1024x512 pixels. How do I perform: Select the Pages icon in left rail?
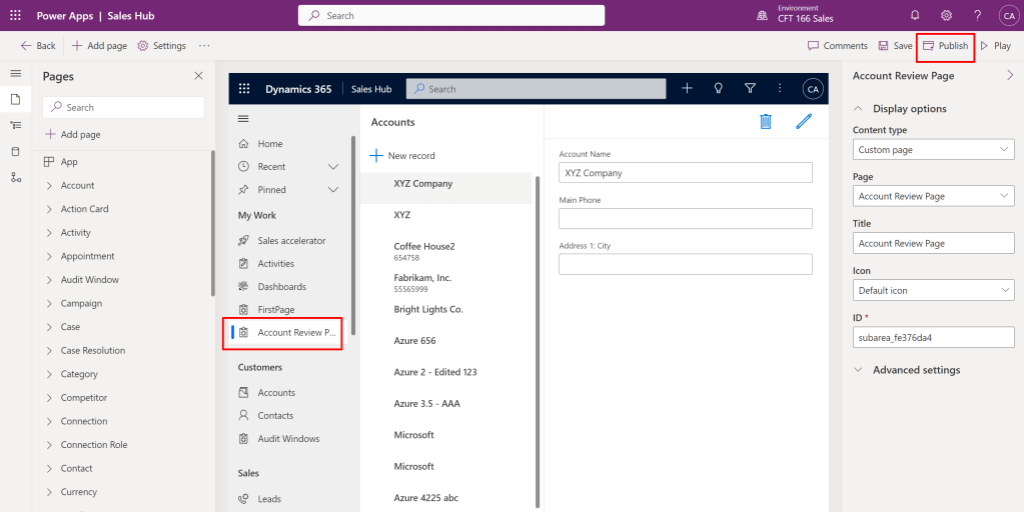pyautogui.click(x=16, y=99)
